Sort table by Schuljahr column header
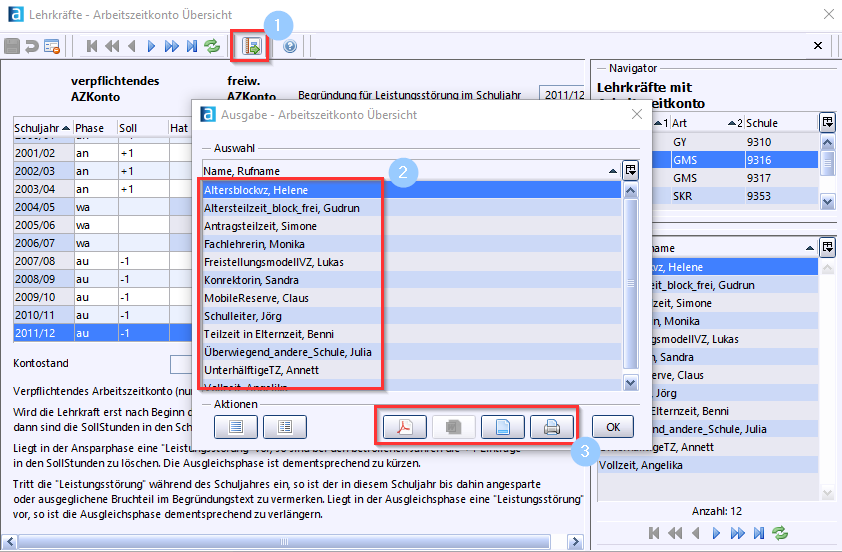The width and height of the screenshot is (842, 552). 43,128
